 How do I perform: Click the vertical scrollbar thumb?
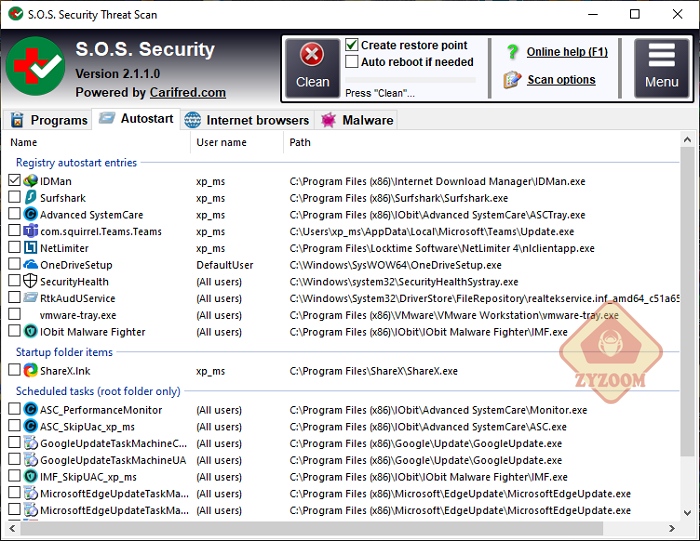688,302
